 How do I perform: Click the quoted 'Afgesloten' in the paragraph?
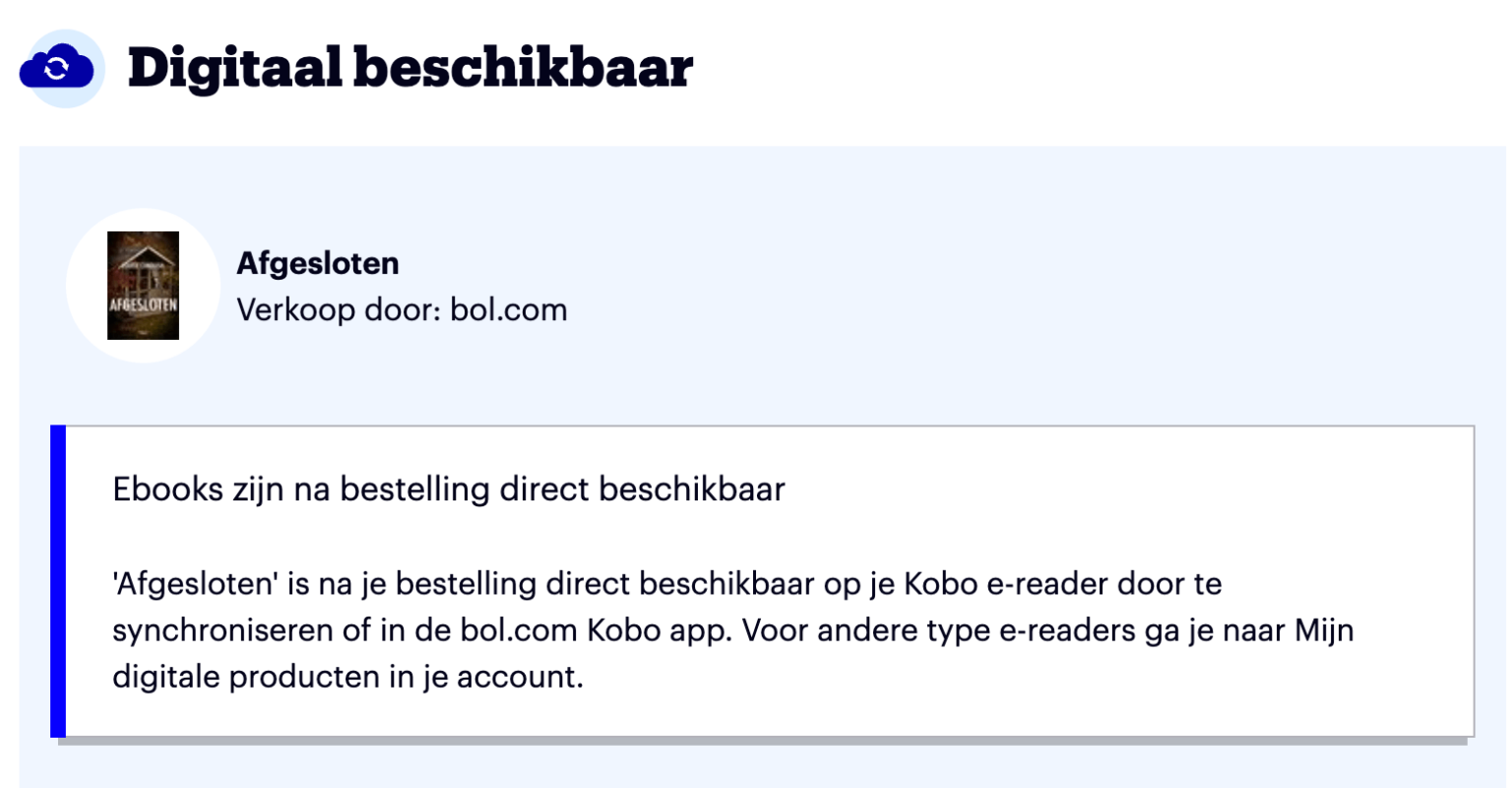pos(195,584)
